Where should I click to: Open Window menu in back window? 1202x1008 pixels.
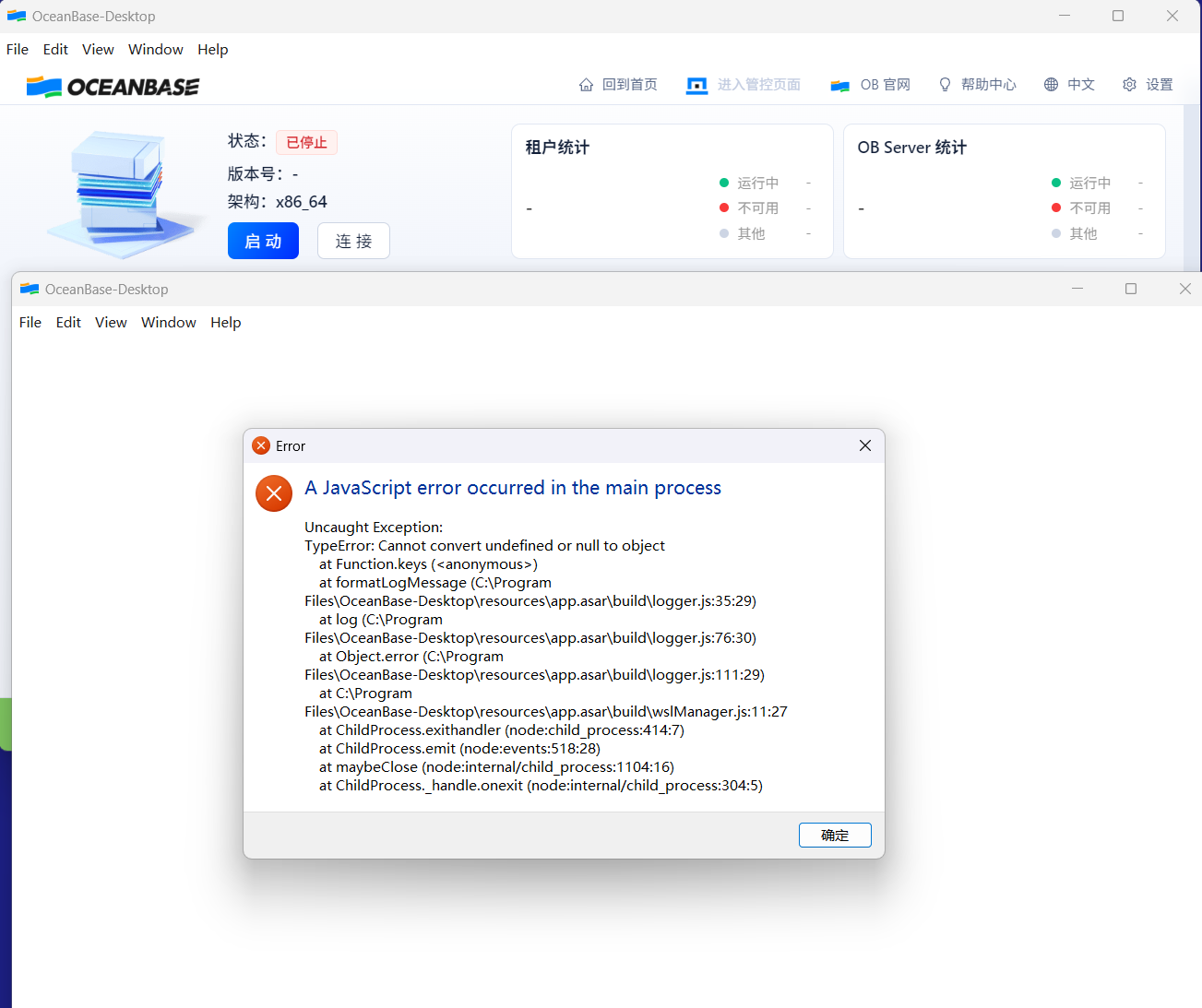[156, 50]
